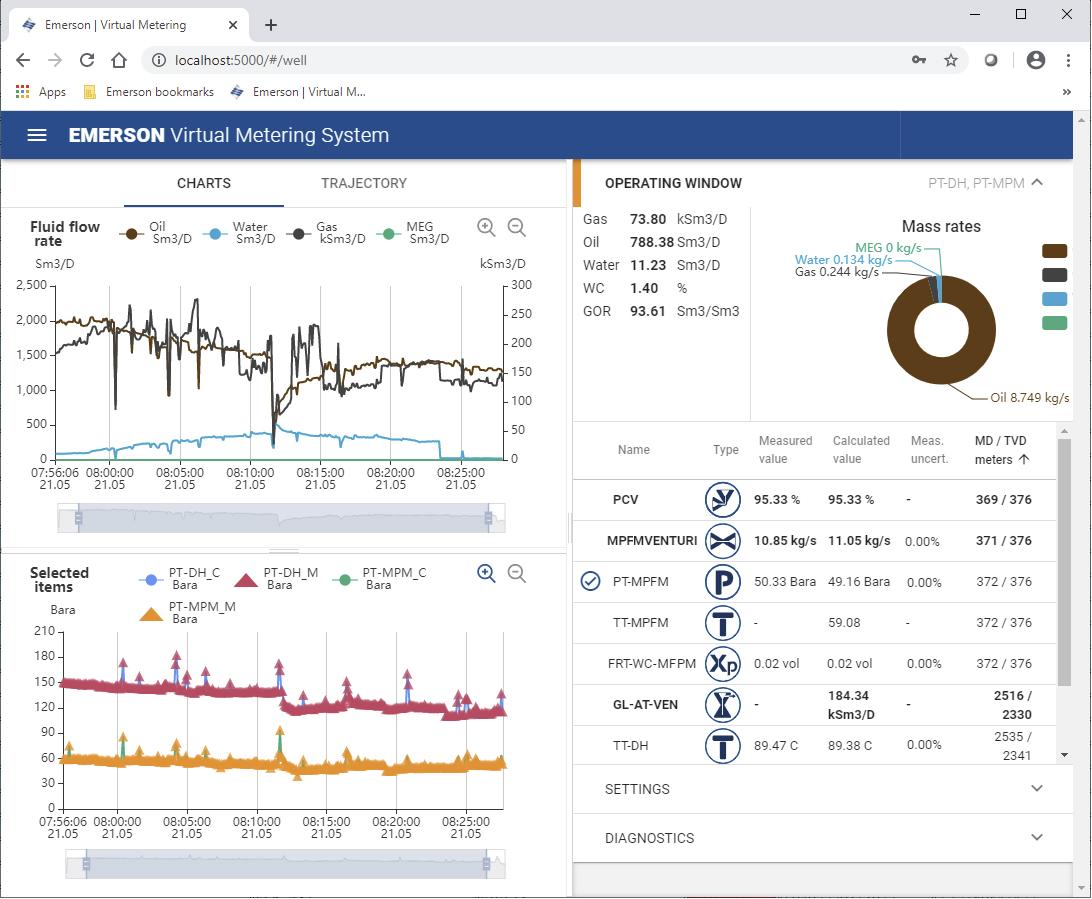1092x899 pixels.
Task: Navigate back in browser
Action: coord(23,61)
